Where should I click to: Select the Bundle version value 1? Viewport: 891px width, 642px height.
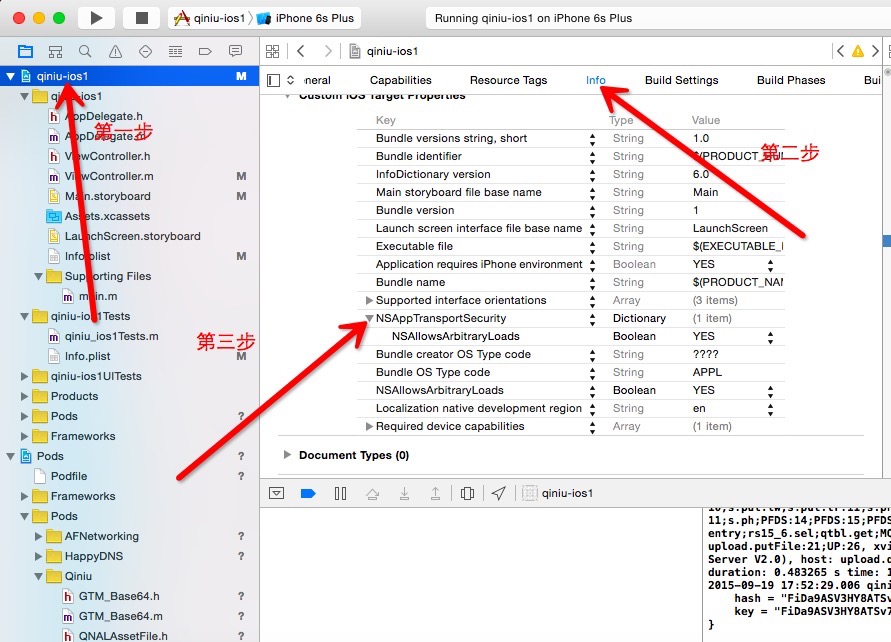coord(696,210)
